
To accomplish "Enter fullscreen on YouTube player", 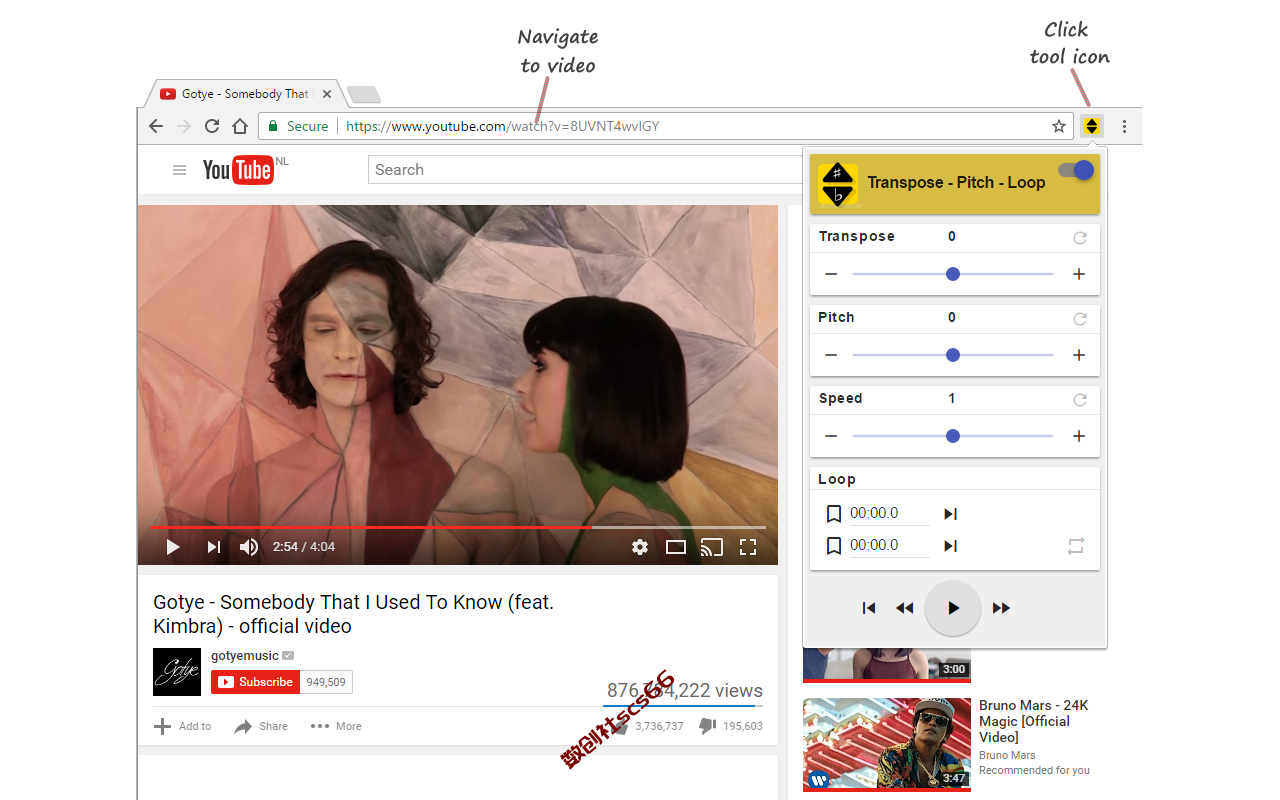I will [x=748, y=547].
